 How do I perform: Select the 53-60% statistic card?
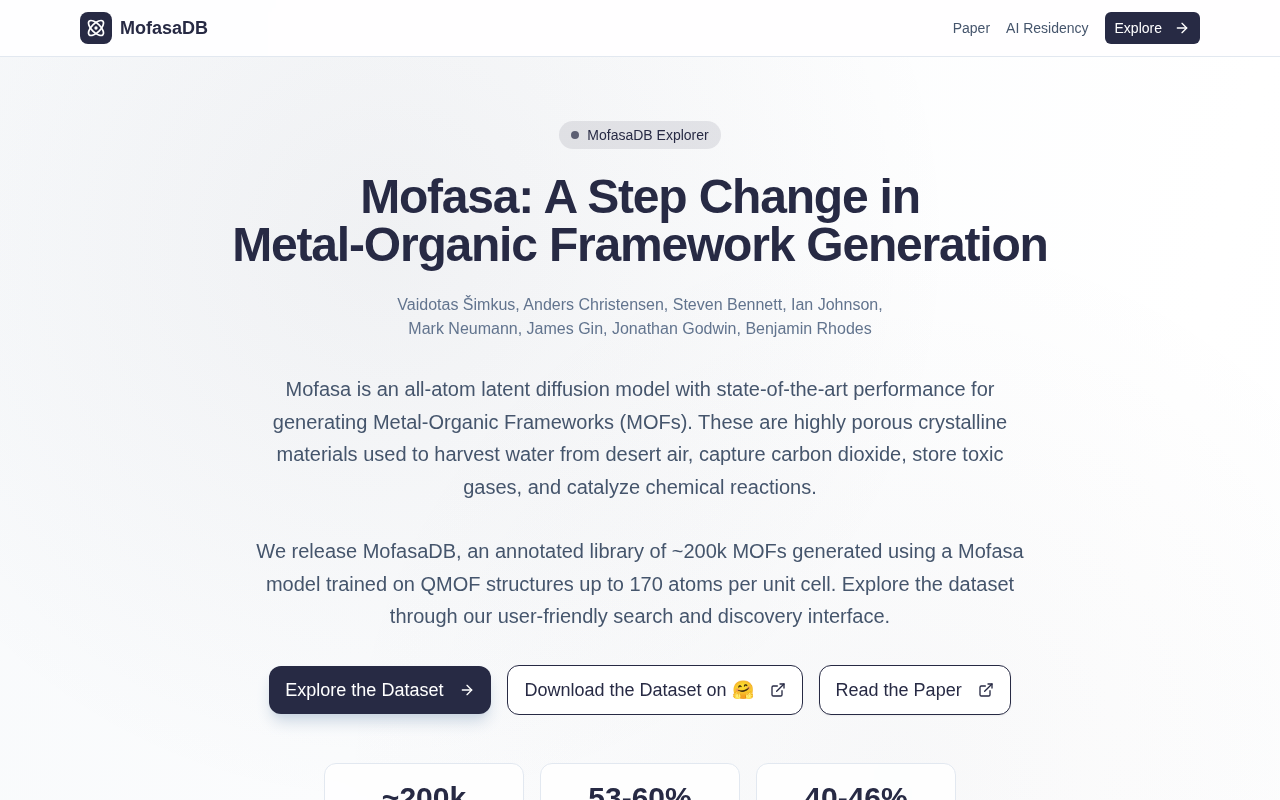coord(640,785)
